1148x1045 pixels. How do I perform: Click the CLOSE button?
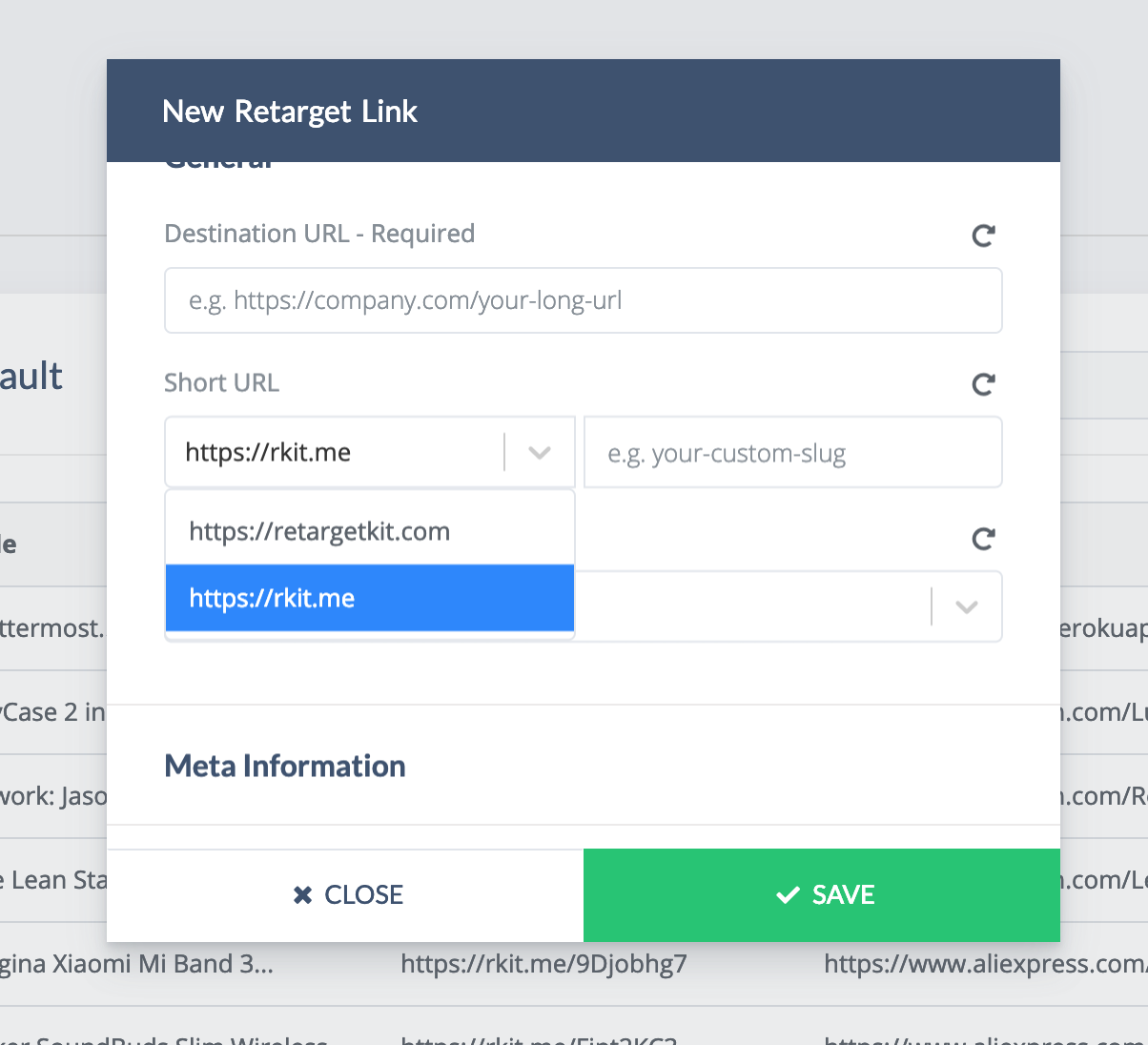pyautogui.click(x=345, y=895)
